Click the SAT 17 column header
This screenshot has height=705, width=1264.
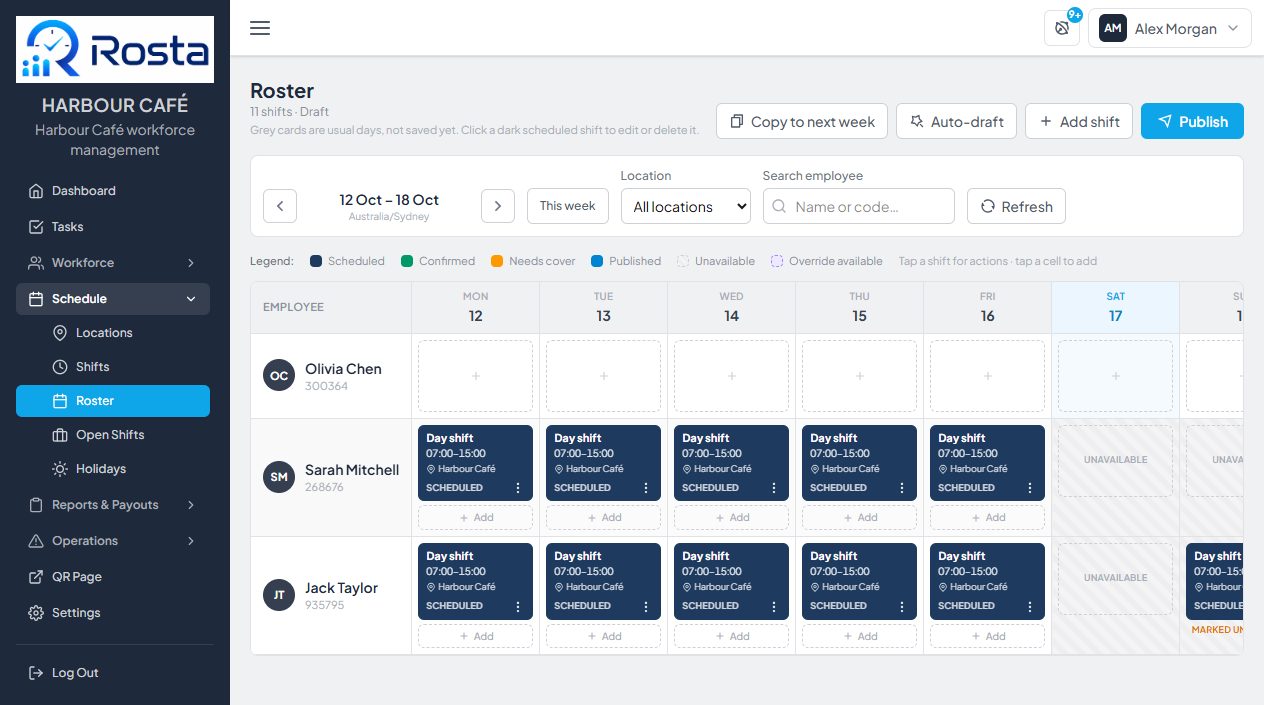tap(1116, 307)
